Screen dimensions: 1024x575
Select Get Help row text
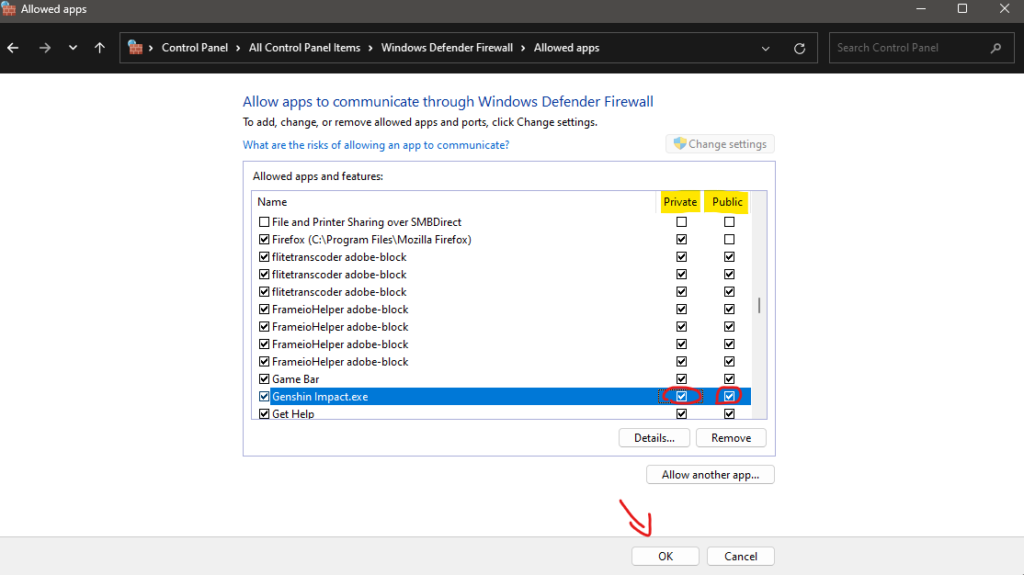coord(293,414)
